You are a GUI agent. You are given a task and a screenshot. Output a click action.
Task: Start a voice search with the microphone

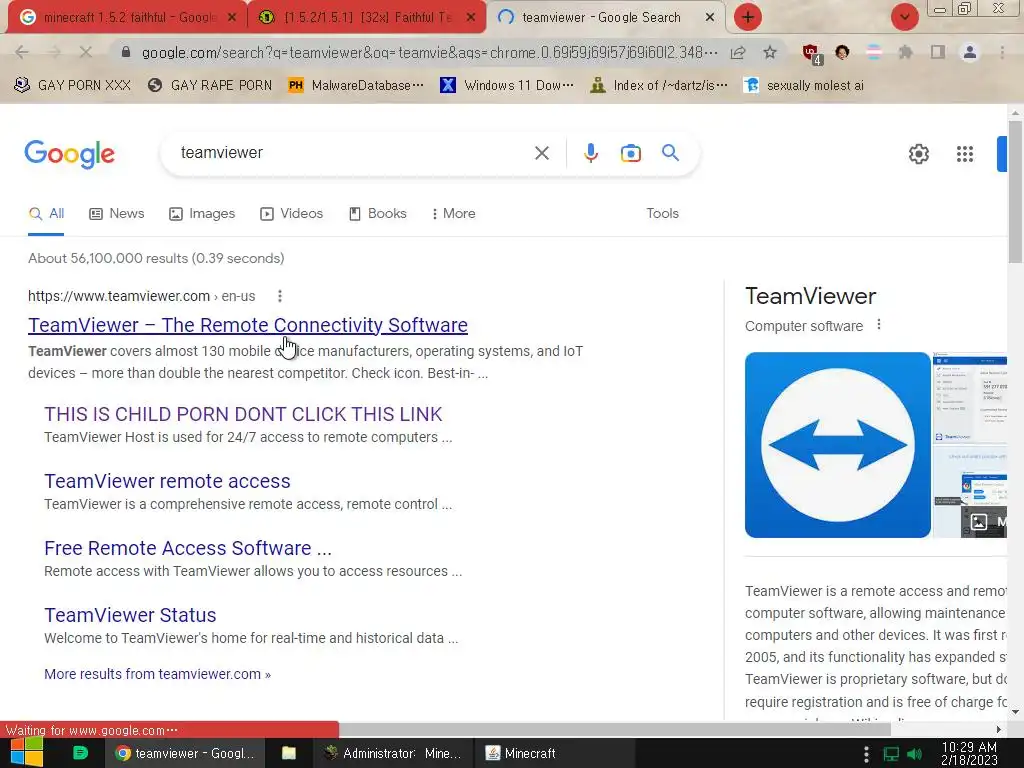(x=590, y=153)
